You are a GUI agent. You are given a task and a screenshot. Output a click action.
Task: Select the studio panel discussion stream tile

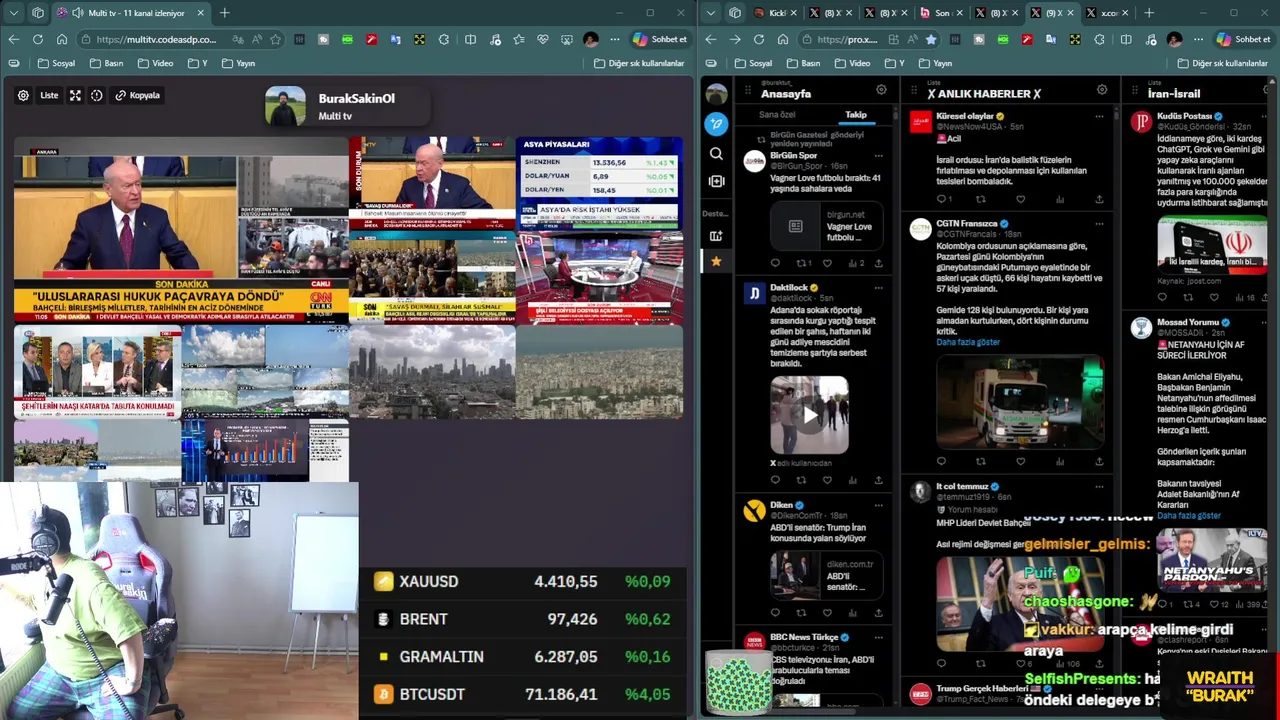tap(98, 372)
